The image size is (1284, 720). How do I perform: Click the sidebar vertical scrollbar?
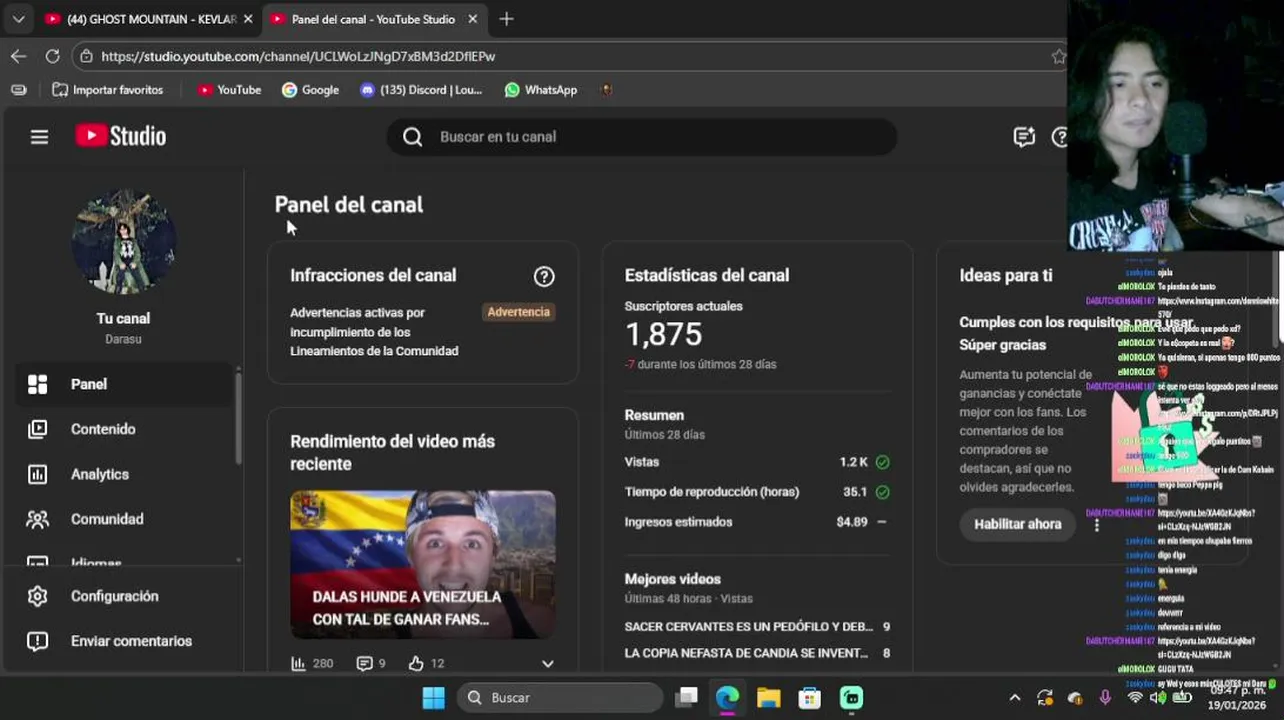238,418
